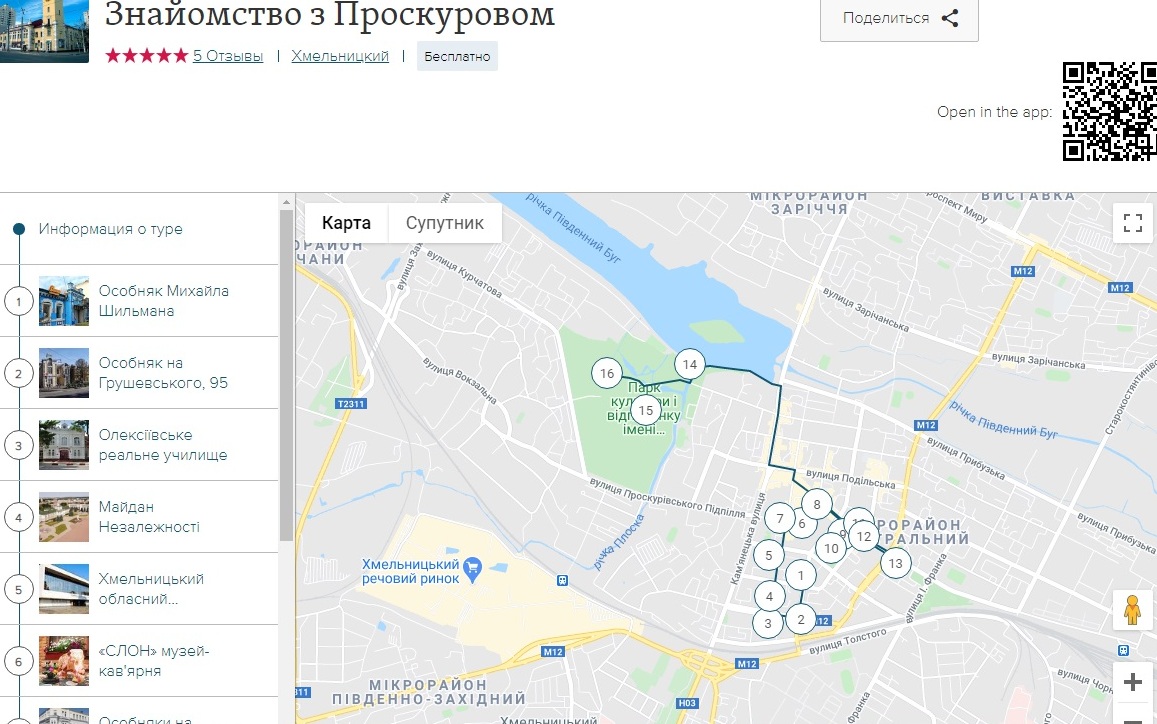
Task: Click the QR code image
Action: pyautogui.click(x=1110, y=111)
